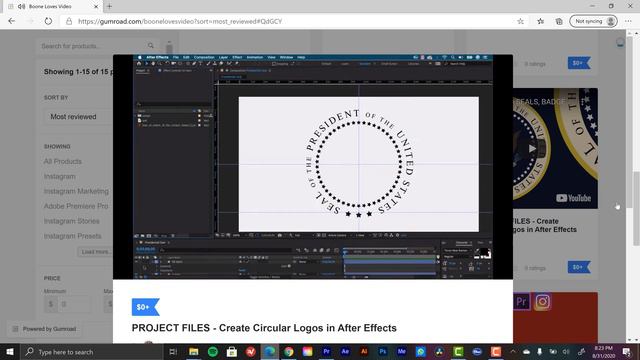Click the Pr logo on red product card

pyautogui.click(x=521, y=302)
